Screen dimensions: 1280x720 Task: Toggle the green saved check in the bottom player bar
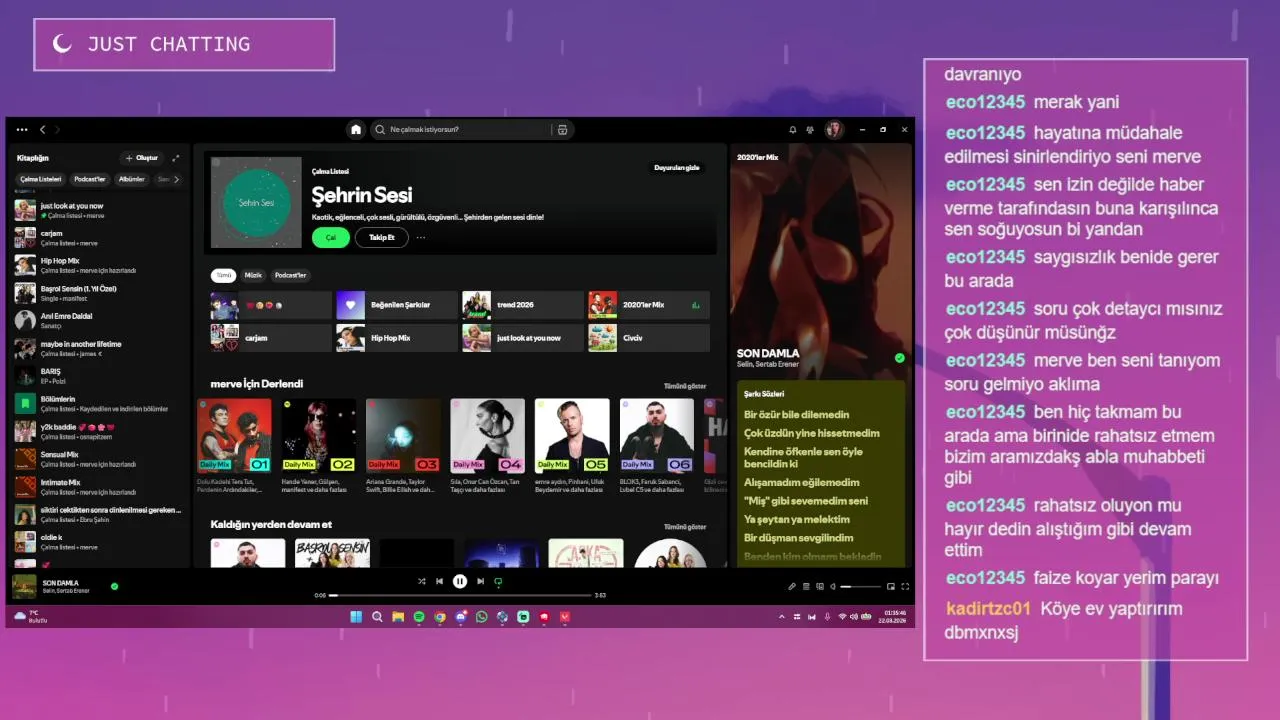114,586
